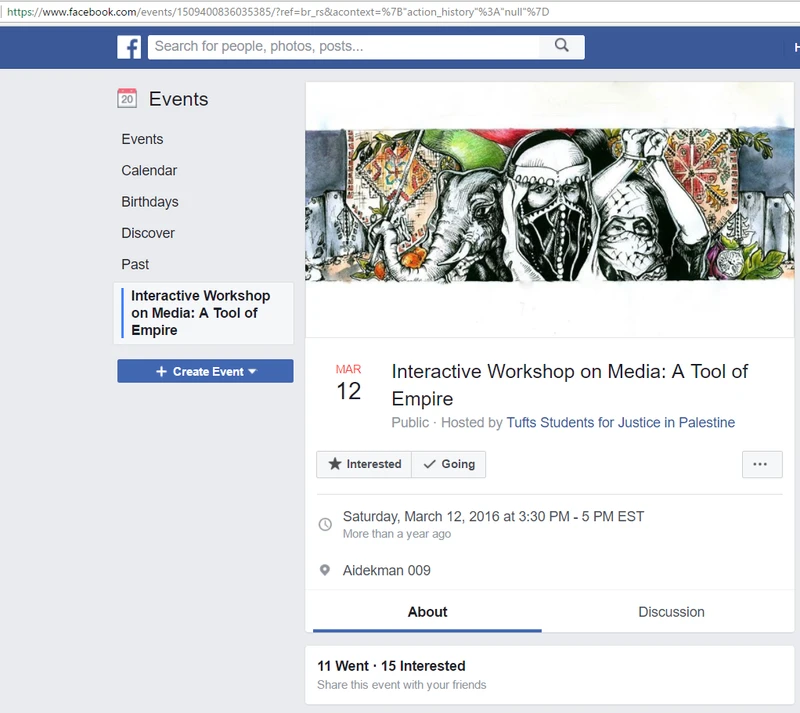Open Calendar in the sidebar
This screenshot has height=713, width=800.
(149, 170)
